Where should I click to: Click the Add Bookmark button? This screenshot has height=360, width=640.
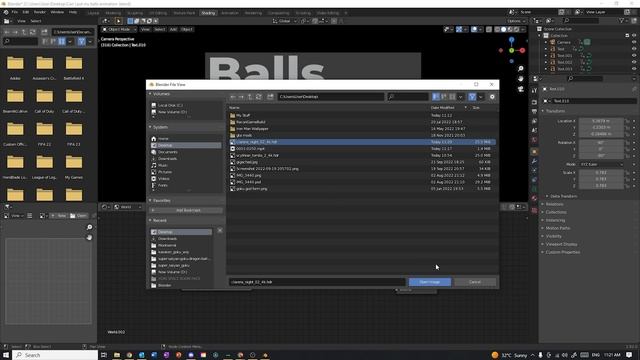[186, 210]
